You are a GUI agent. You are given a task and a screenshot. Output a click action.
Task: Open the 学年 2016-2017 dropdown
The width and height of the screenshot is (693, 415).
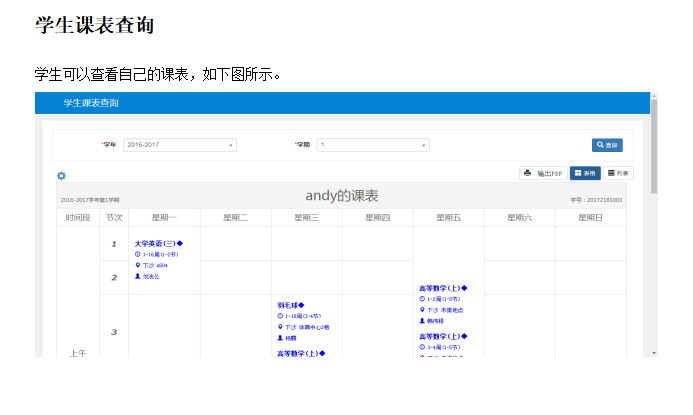pos(180,145)
